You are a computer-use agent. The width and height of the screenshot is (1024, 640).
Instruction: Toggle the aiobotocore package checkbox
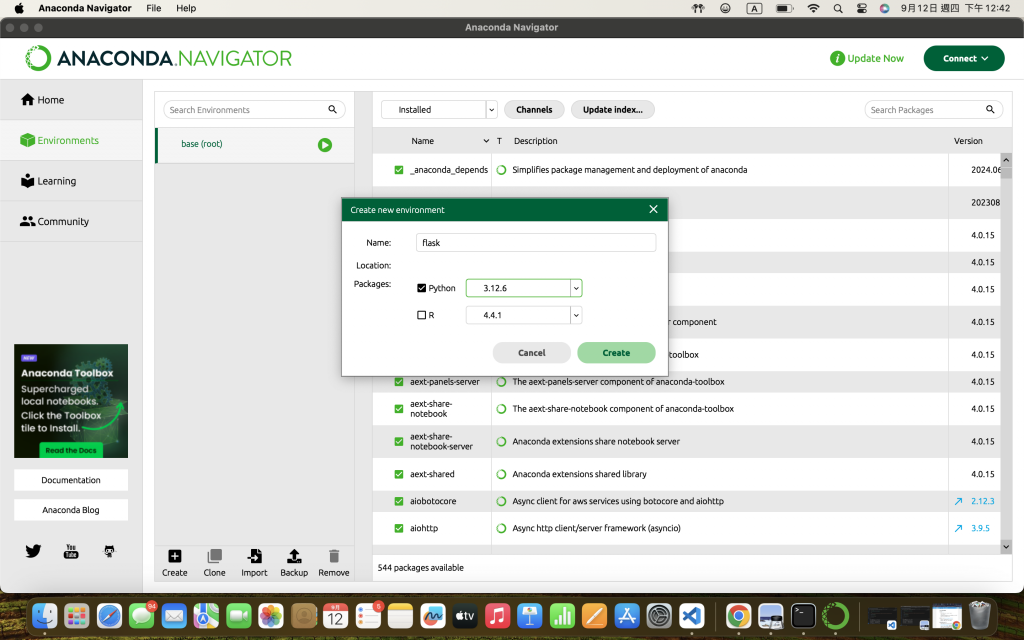[398, 502]
